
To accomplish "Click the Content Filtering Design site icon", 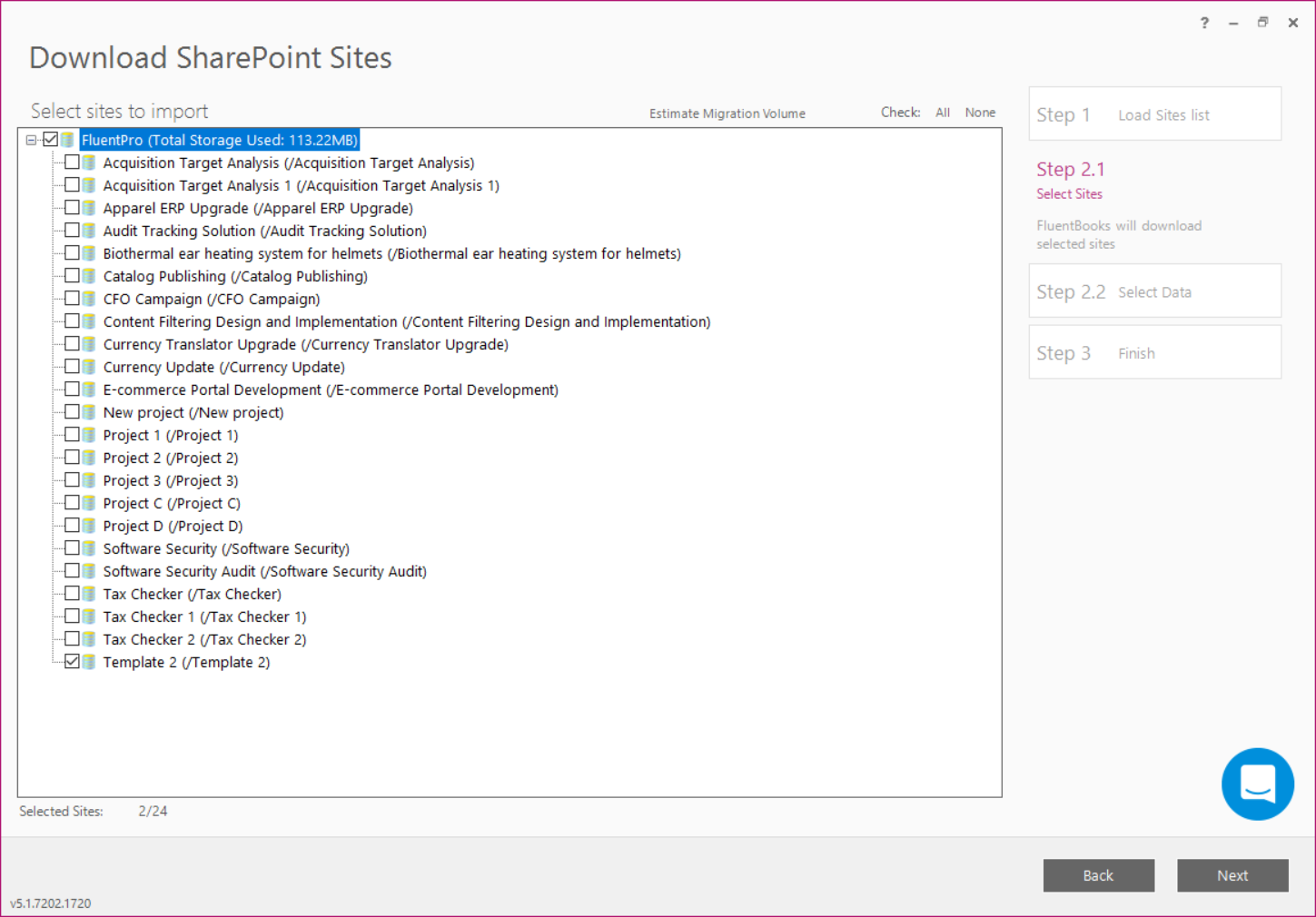I will click(90, 321).
